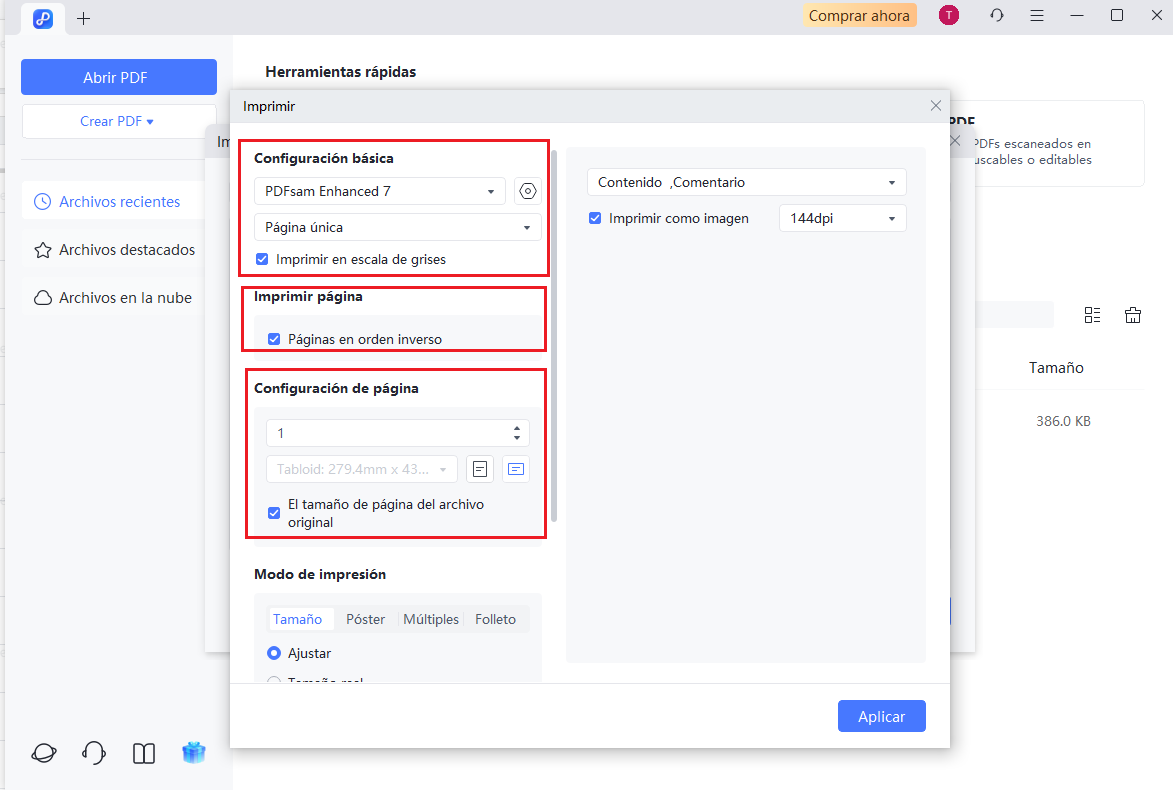
Task: Open the gift promotions icon at bottom left
Action: tap(194, 752)
